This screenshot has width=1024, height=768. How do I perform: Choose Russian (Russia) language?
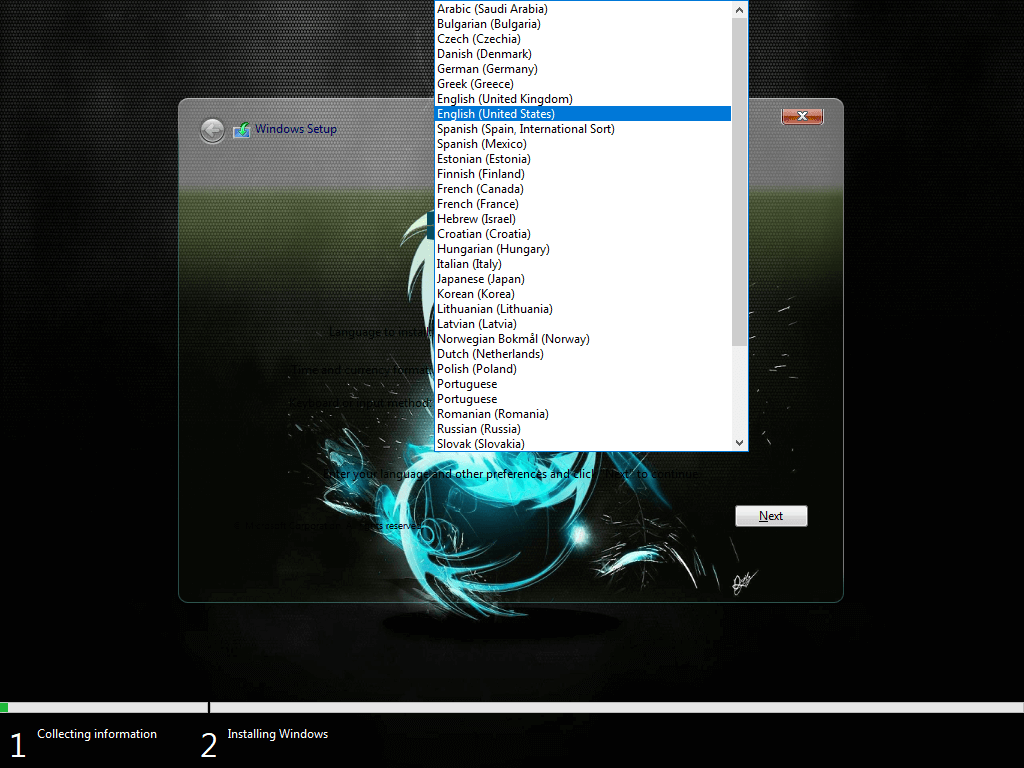(x=583, y=430)
